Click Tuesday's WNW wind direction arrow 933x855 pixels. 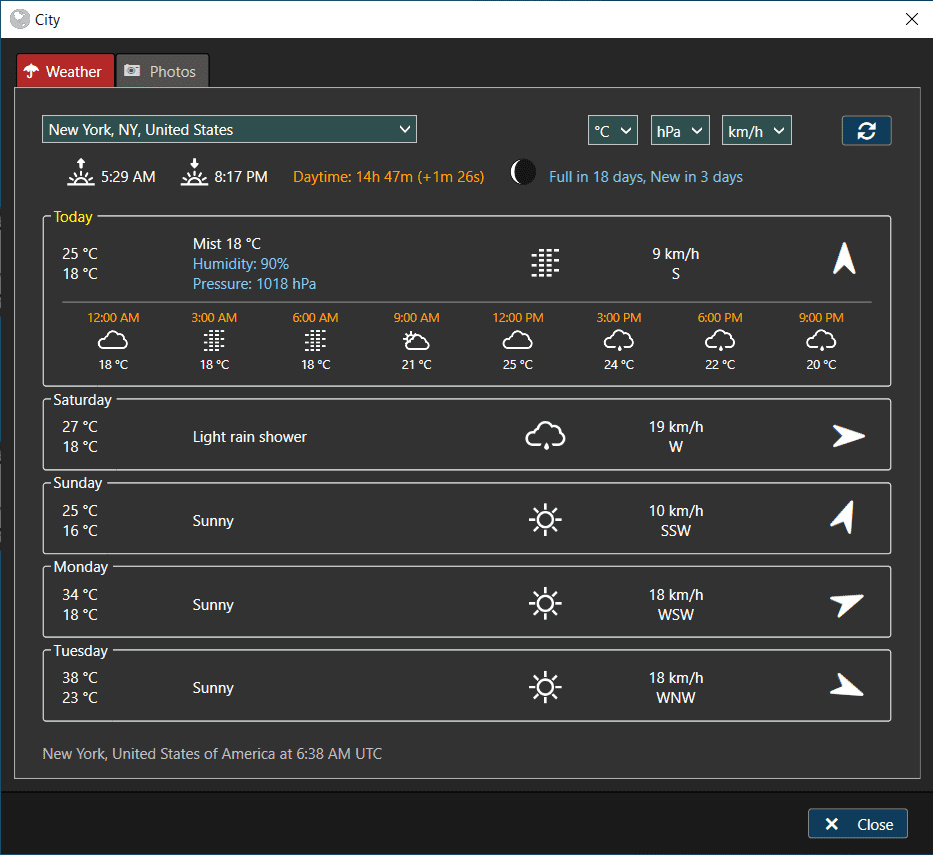(x=846, y=686)
